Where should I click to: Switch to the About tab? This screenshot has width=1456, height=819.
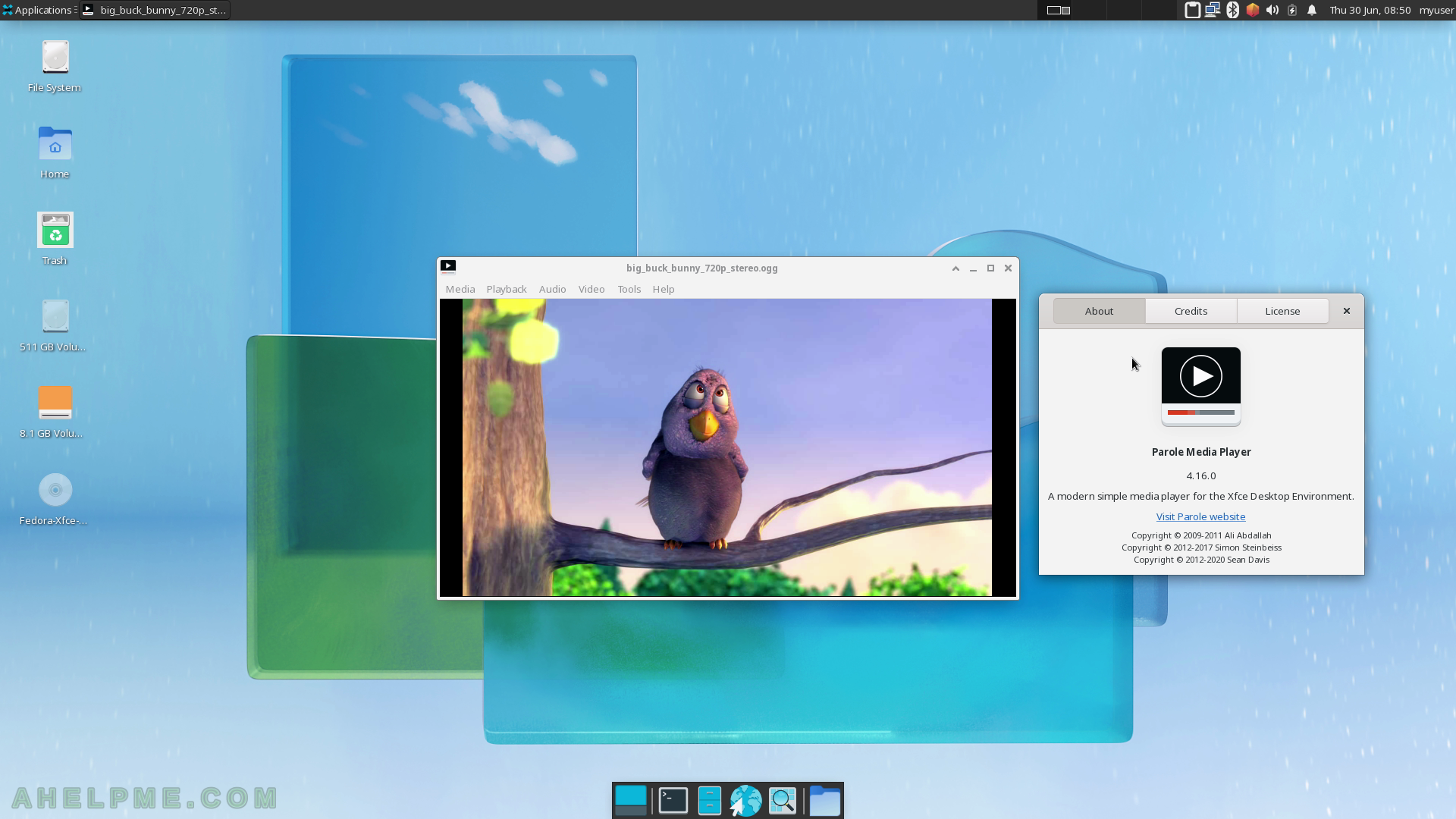coord(1099,311)
